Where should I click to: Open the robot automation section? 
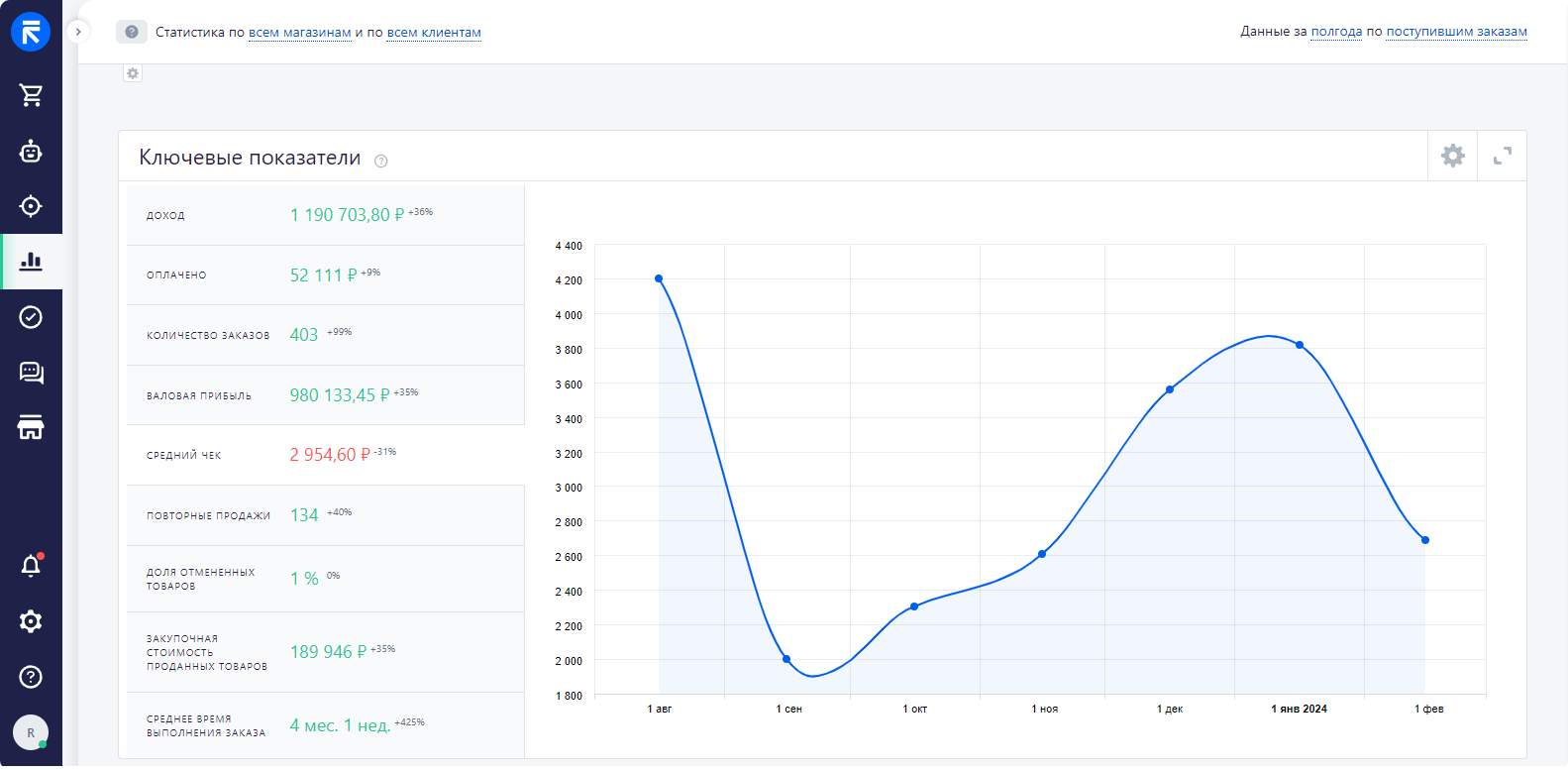(x=31, y=151)
